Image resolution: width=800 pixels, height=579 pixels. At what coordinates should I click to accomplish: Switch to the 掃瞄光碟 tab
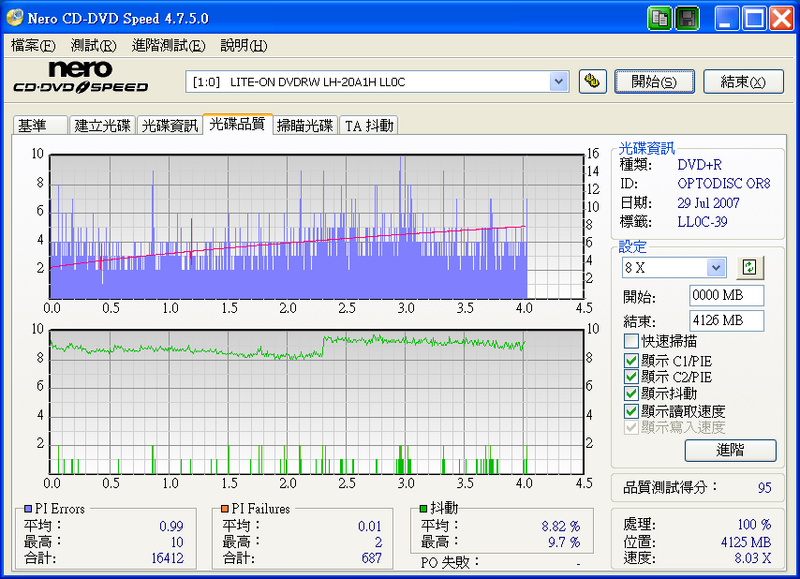point(305,125)
